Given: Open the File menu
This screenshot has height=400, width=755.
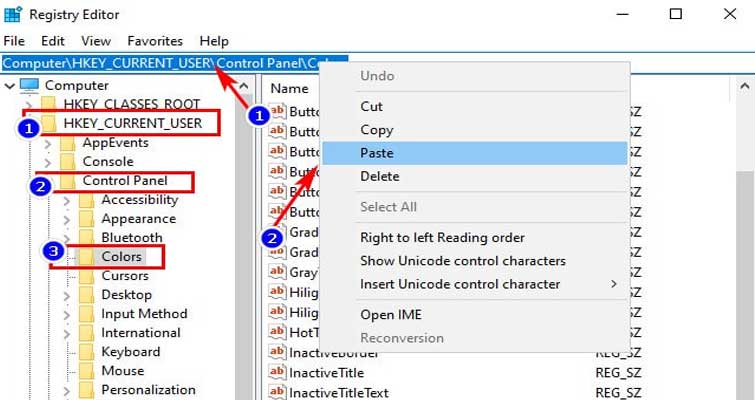Looking at the screenshot, I should click(14, 41).
